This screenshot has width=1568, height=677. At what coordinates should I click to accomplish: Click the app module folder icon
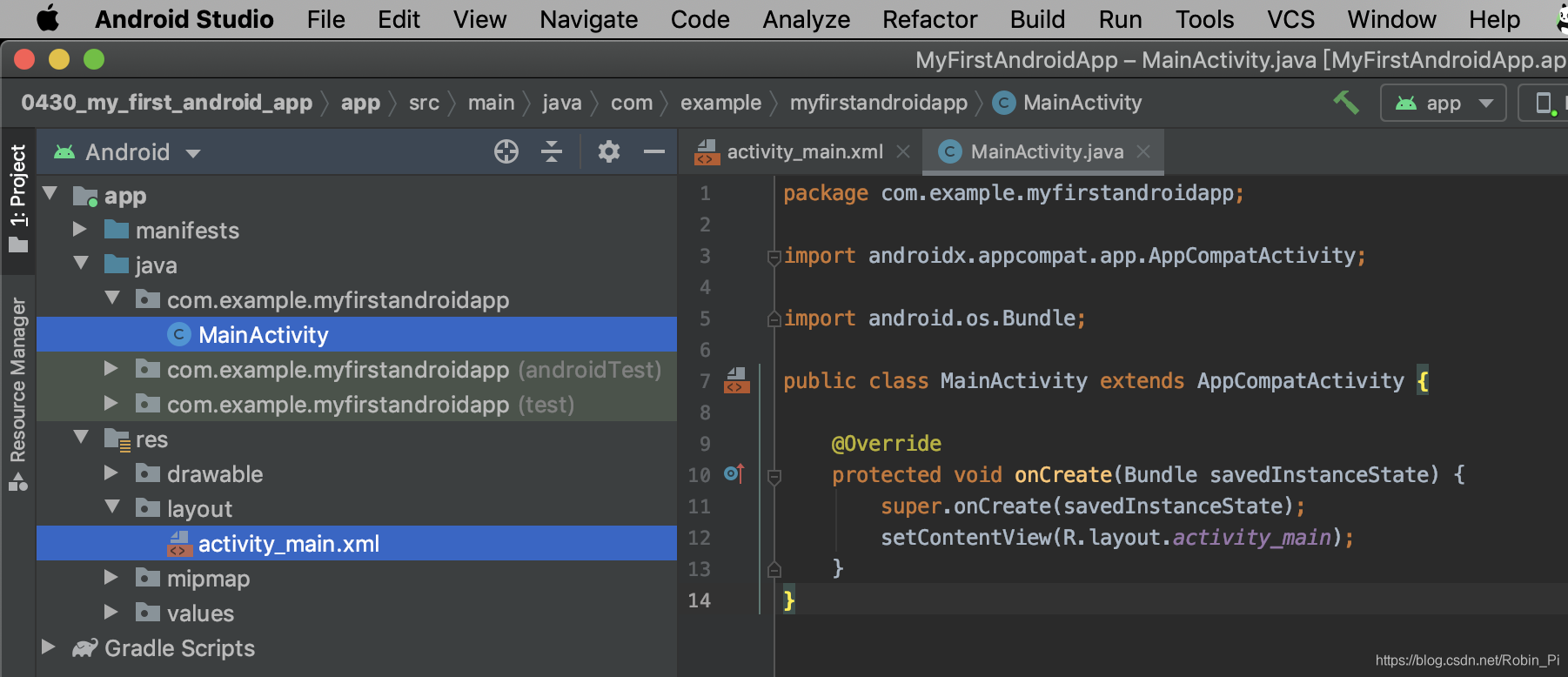[85, 196]
